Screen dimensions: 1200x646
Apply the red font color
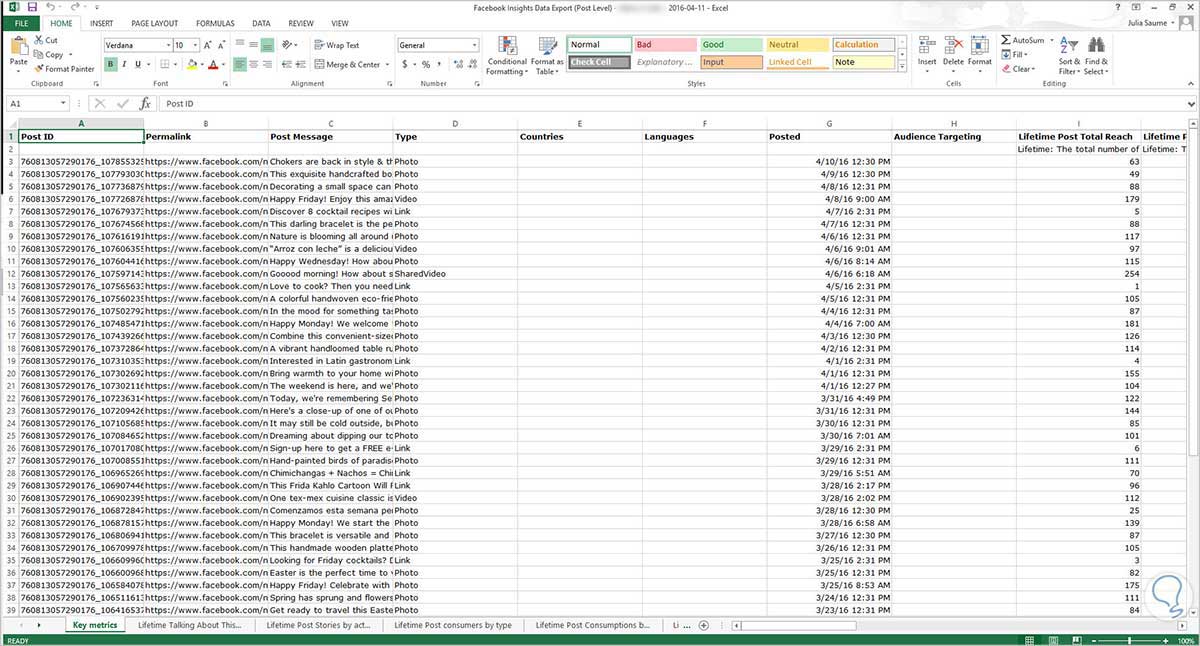pos(213,65)
